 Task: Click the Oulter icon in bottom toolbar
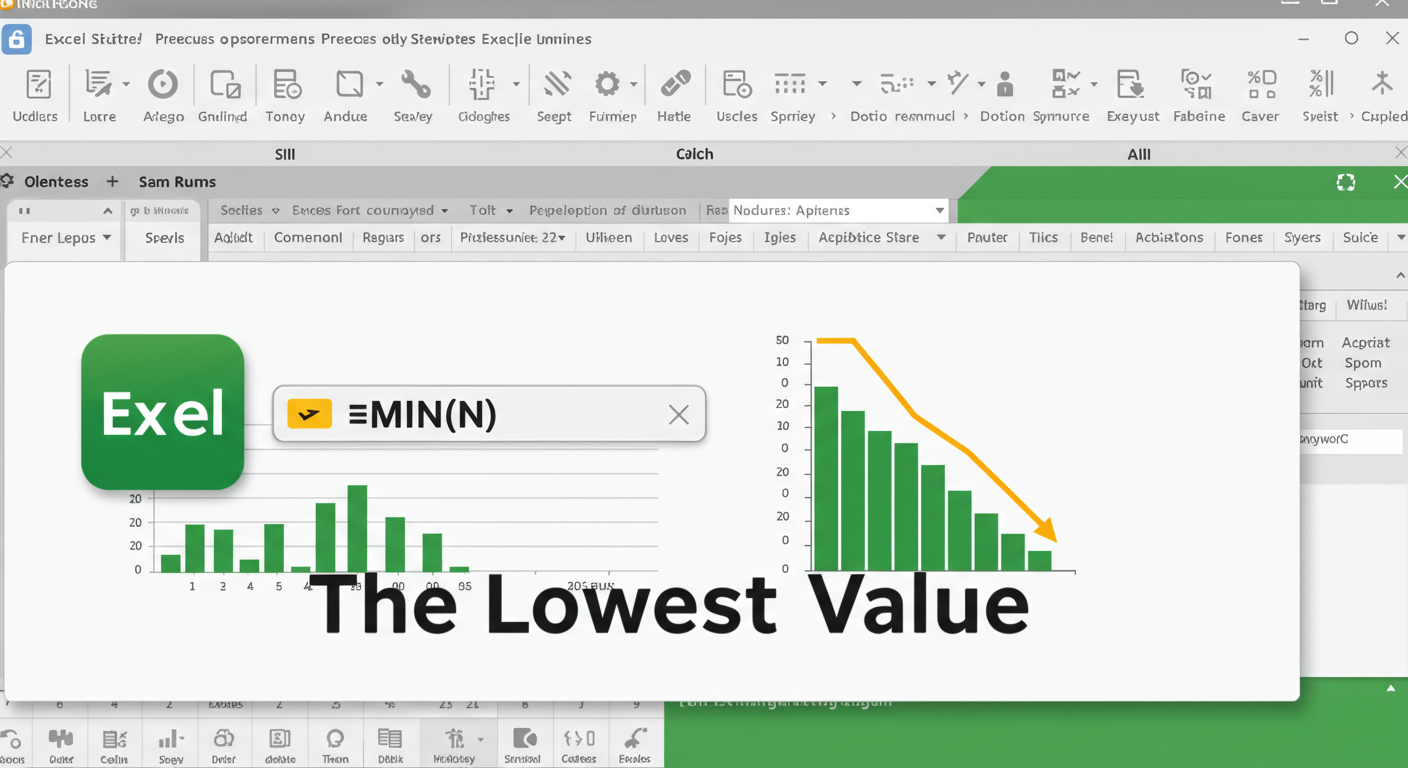[61, 740]
